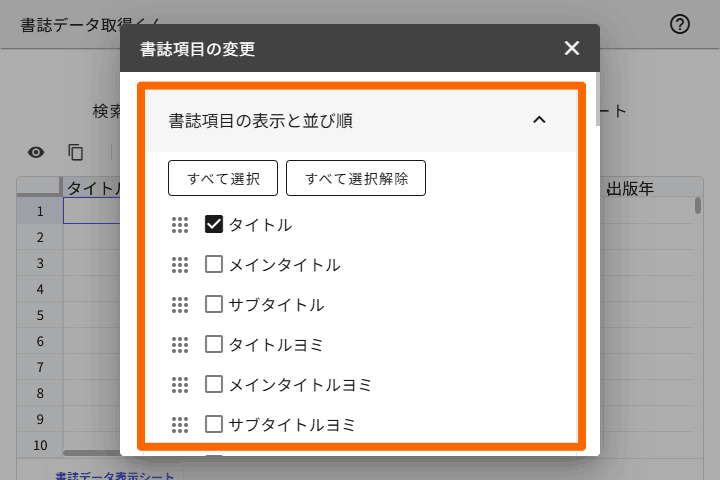This screenshot has width=720, height=480.
Task: Collapse the 書誌項目の表示と並び順 section chevron
Action: tap(539, 120)
